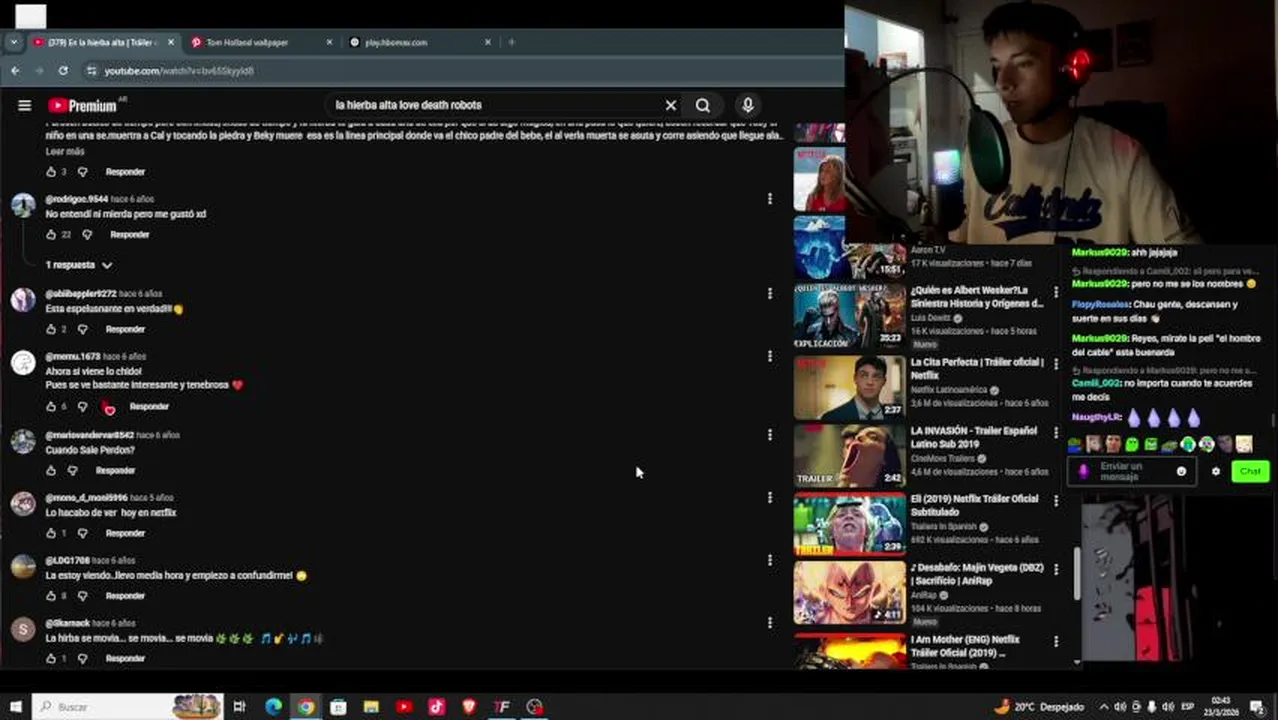Open the YouTube guide hamburger menu
1278x720 pixels.
pos(24,105)
